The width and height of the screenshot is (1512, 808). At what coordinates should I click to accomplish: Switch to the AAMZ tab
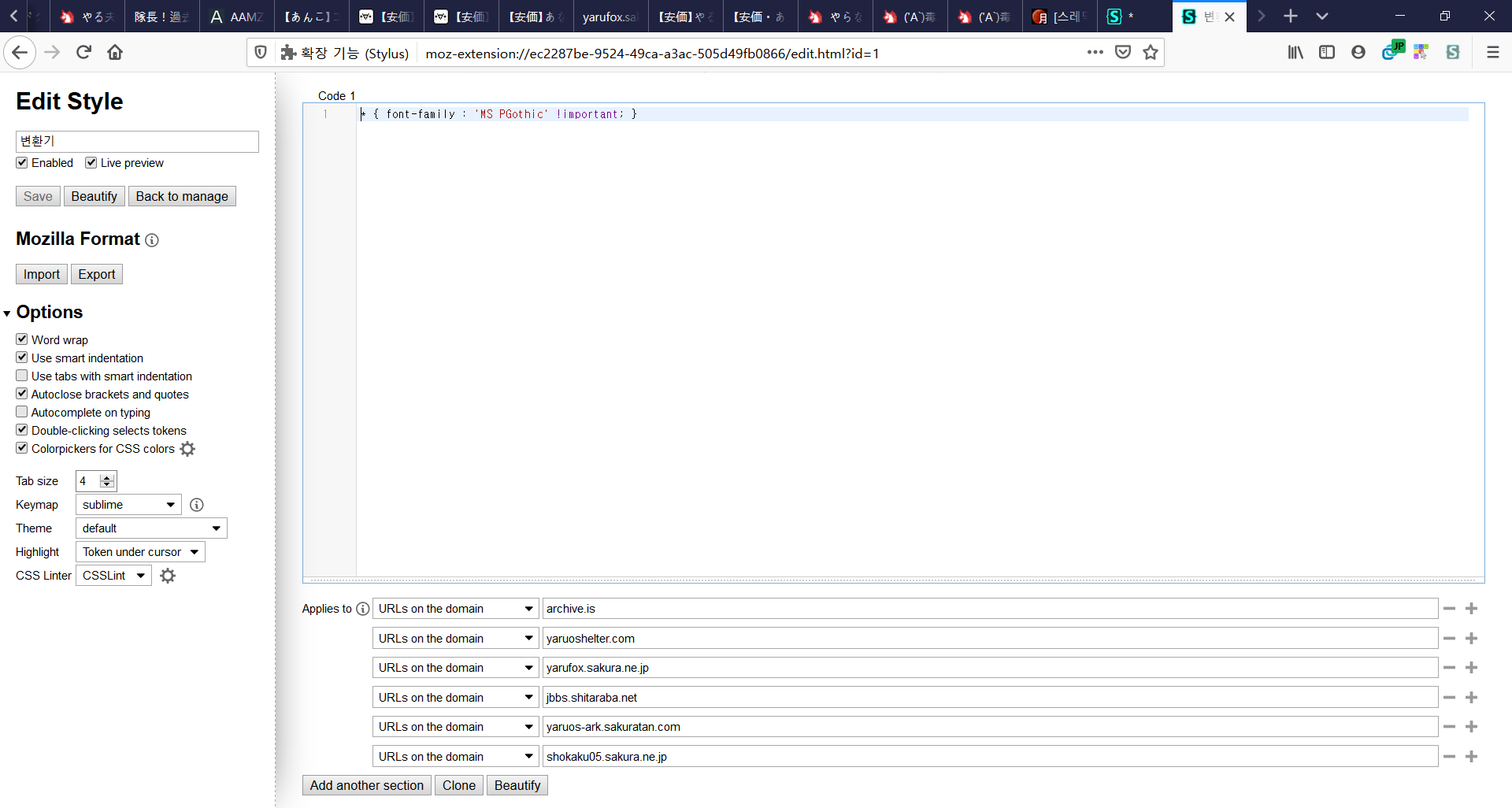point(237,17)
